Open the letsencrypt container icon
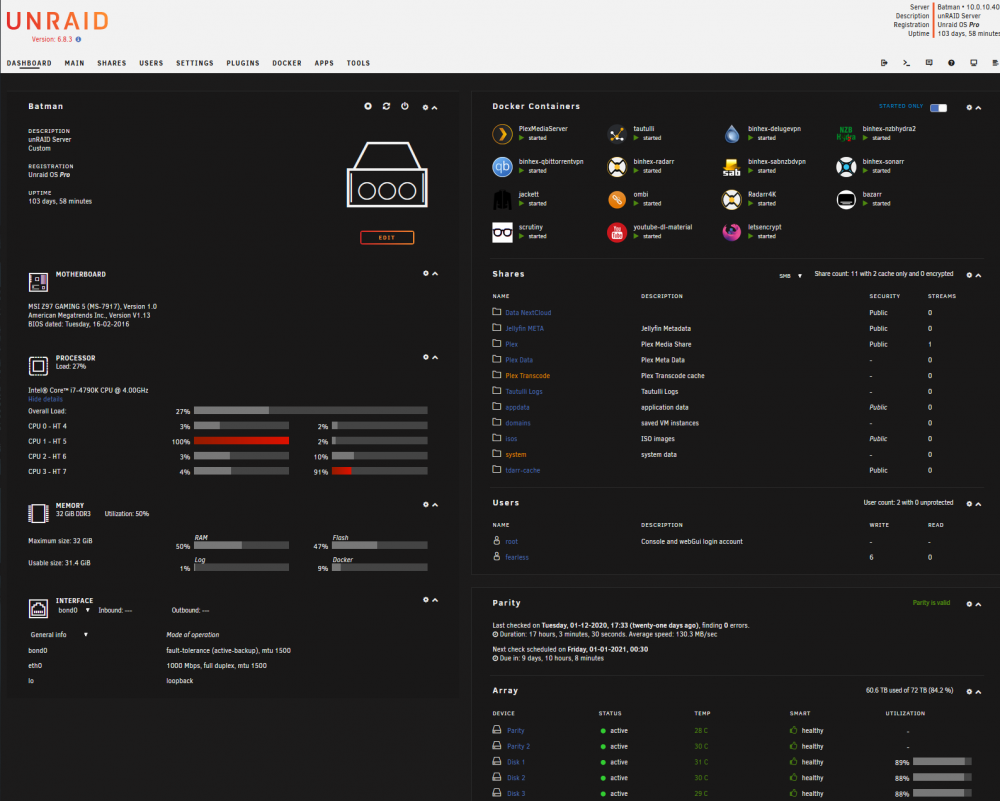Viewport: 1000px width, 801px height. click(x=732, y=232)
